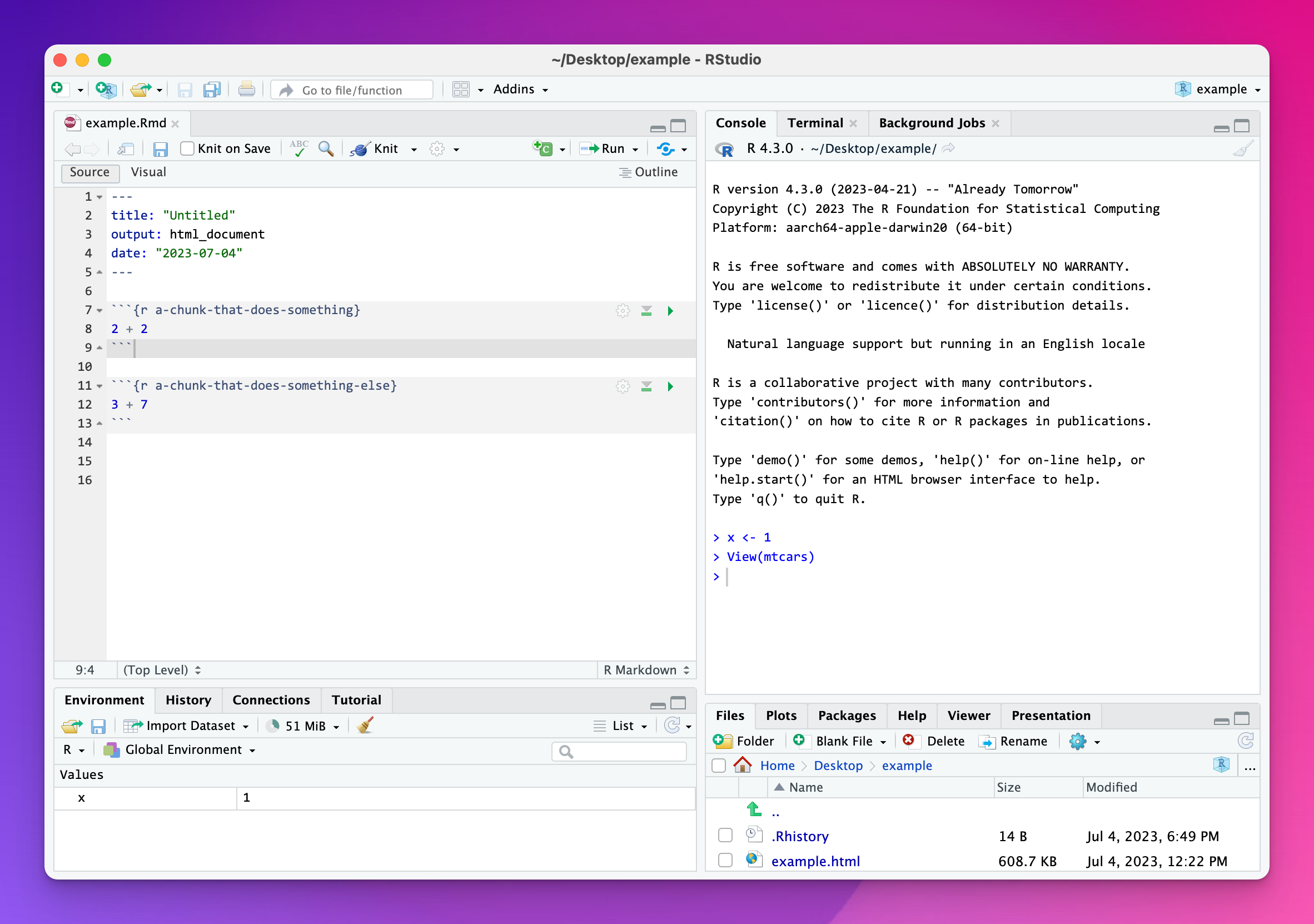This screenshot has height=924, width=1314.
Task: Close the example.Rmd tab
Action: (x=175, y=123)
